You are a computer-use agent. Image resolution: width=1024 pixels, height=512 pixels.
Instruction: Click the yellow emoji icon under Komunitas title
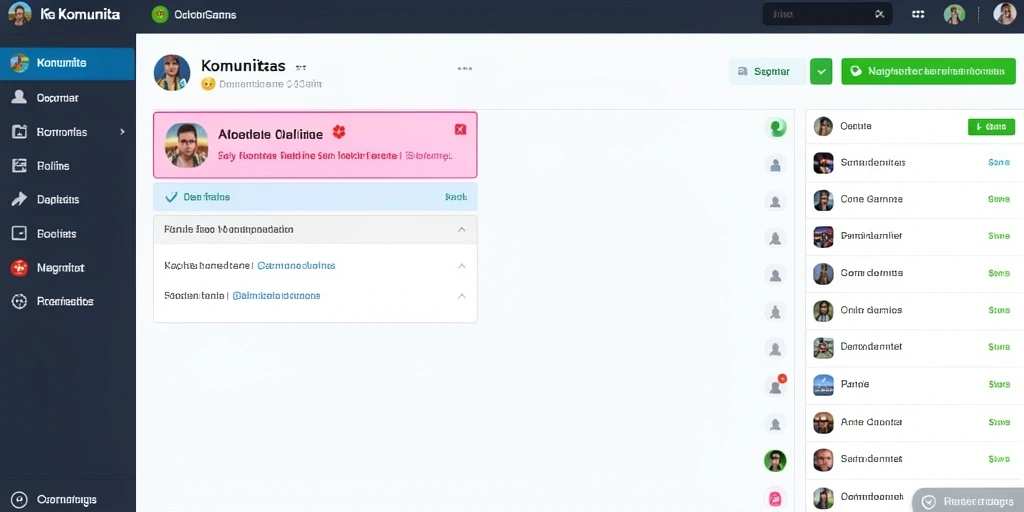208,84
